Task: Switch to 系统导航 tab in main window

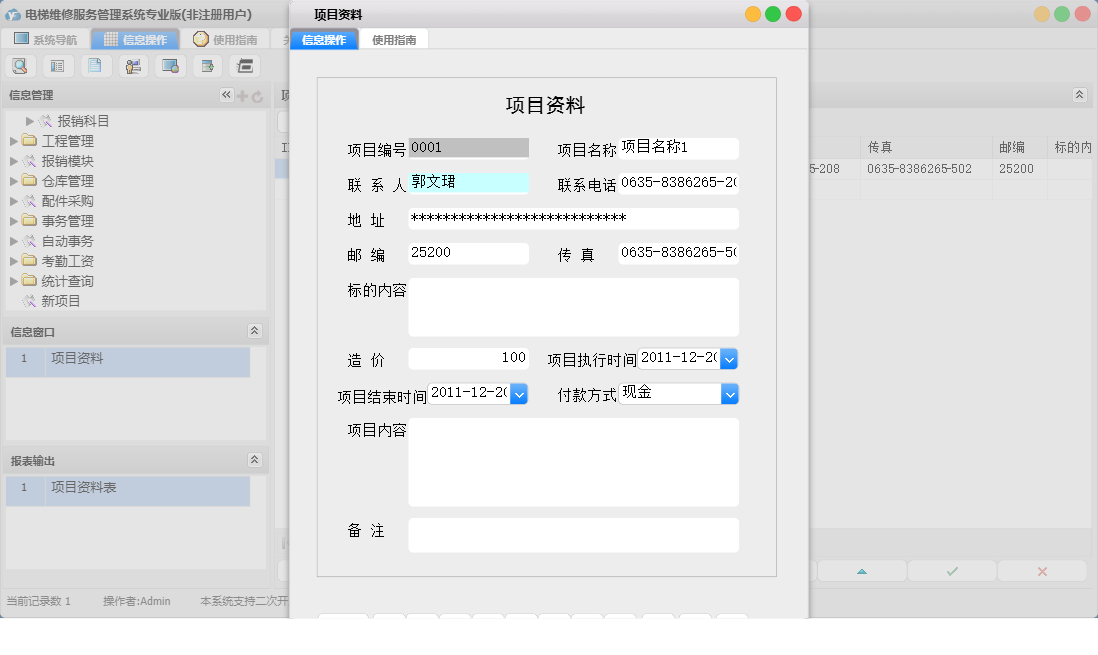Action: coord(45,40)
